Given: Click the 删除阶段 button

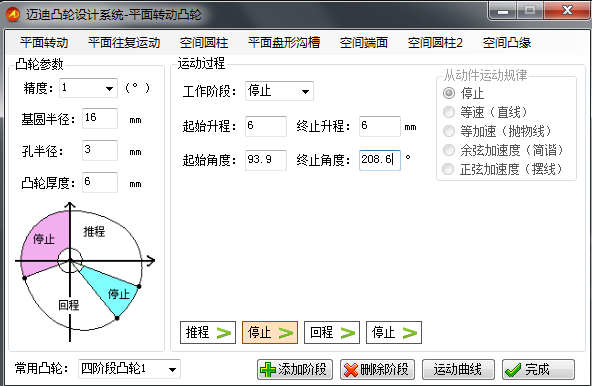Looking at the screenshot, I should pos(377,369).
